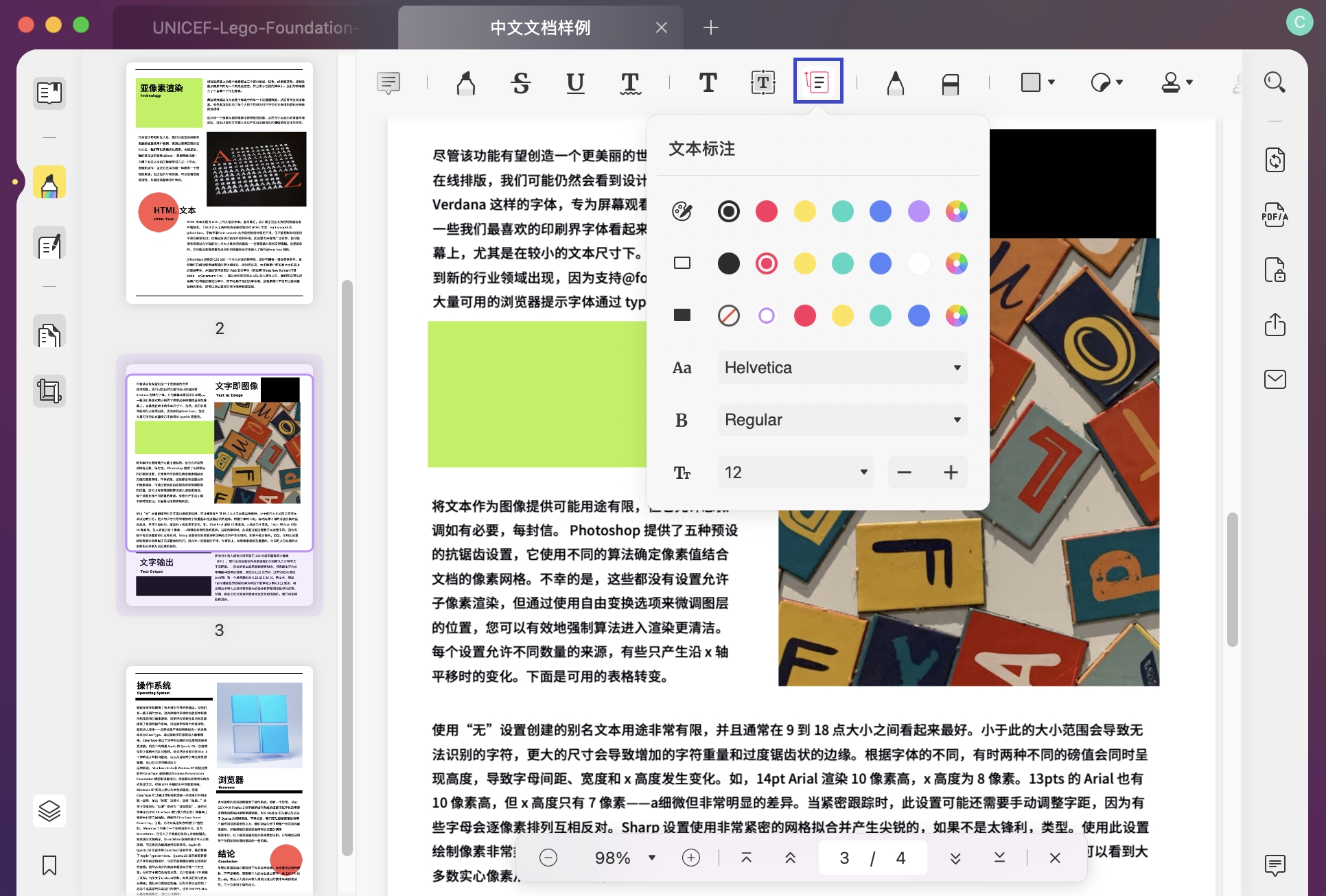Click the PDF/A export icon
The height and width of the screenshot is (896, 1326).
pos(1275,215)
